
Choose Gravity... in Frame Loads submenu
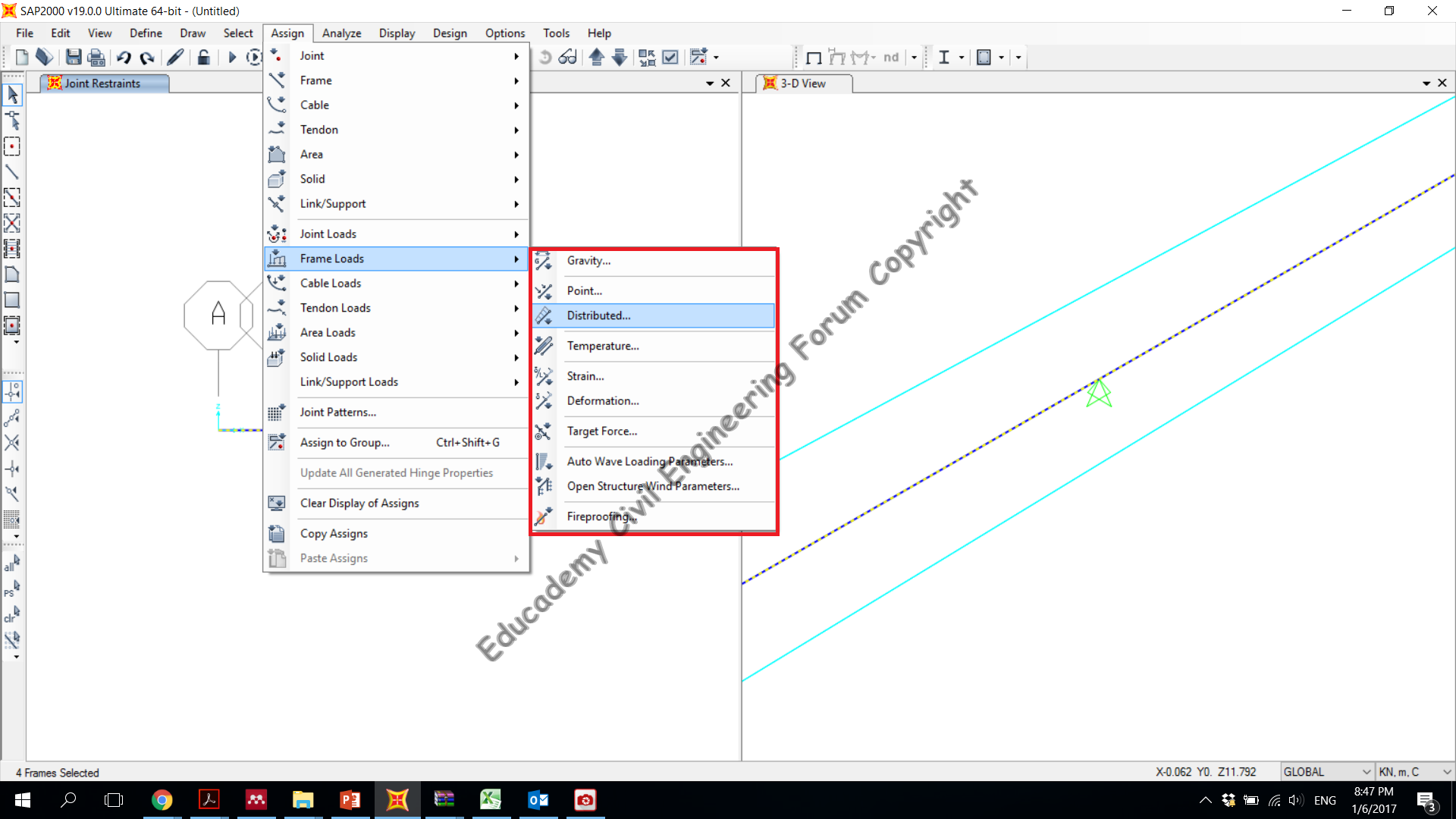click(654, 261)
